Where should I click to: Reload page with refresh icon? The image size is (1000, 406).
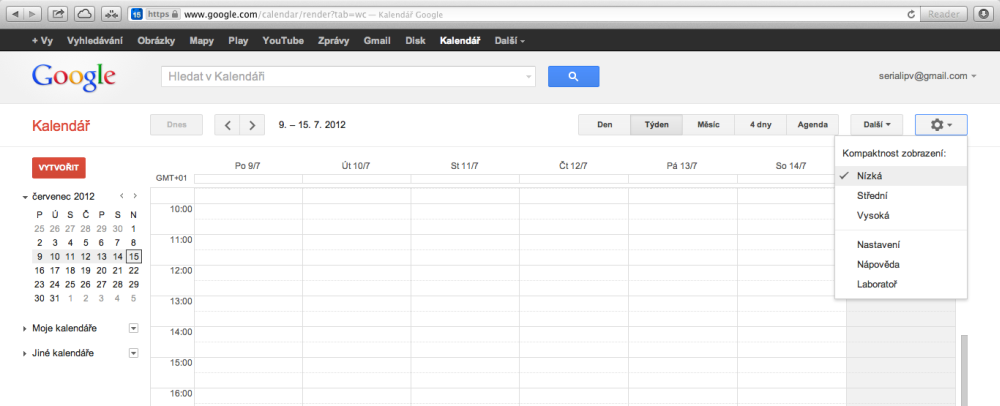coord(911,14)
